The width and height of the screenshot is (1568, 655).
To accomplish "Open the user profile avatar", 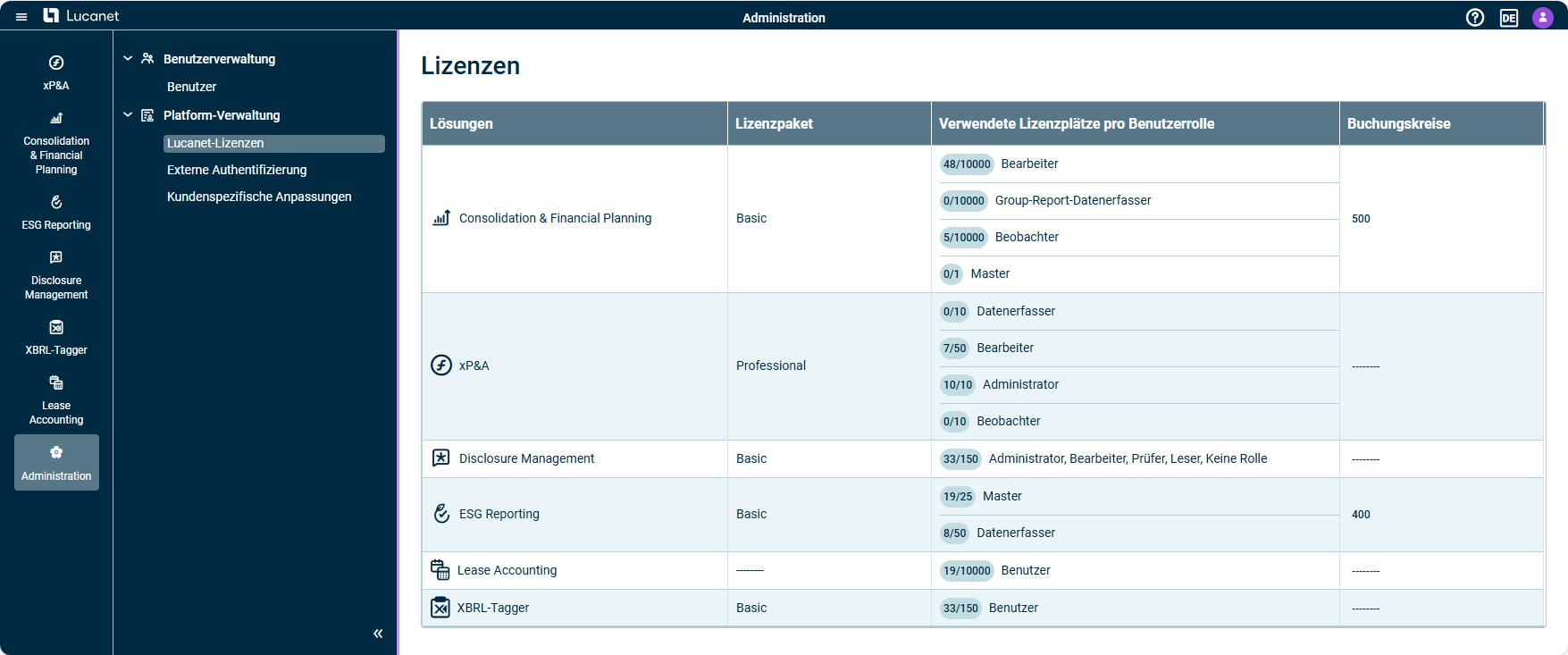I will click(1543, 18).
